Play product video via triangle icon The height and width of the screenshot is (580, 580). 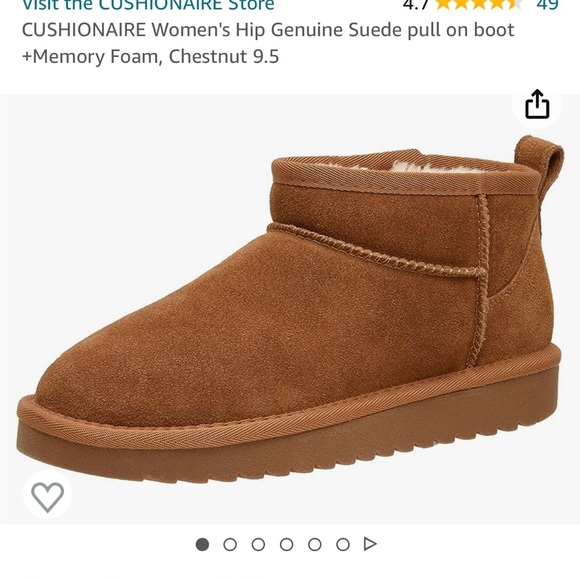(370, 544)
